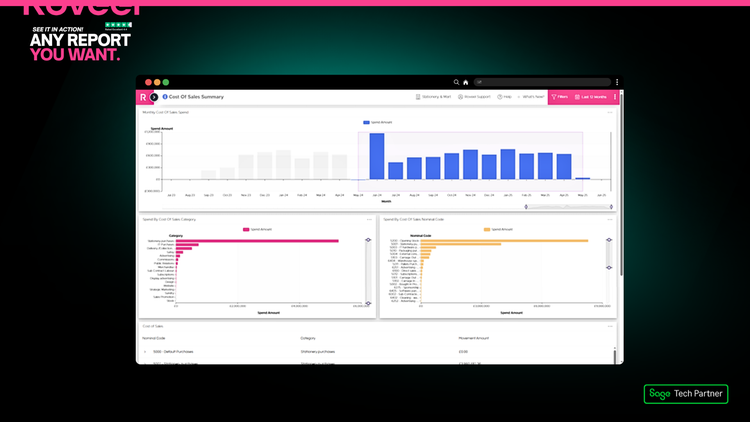This screenshot has width=750, height=422.
Task: Open options menu for Monthly Cost Of Sales Spend
Action: (610, 112)
